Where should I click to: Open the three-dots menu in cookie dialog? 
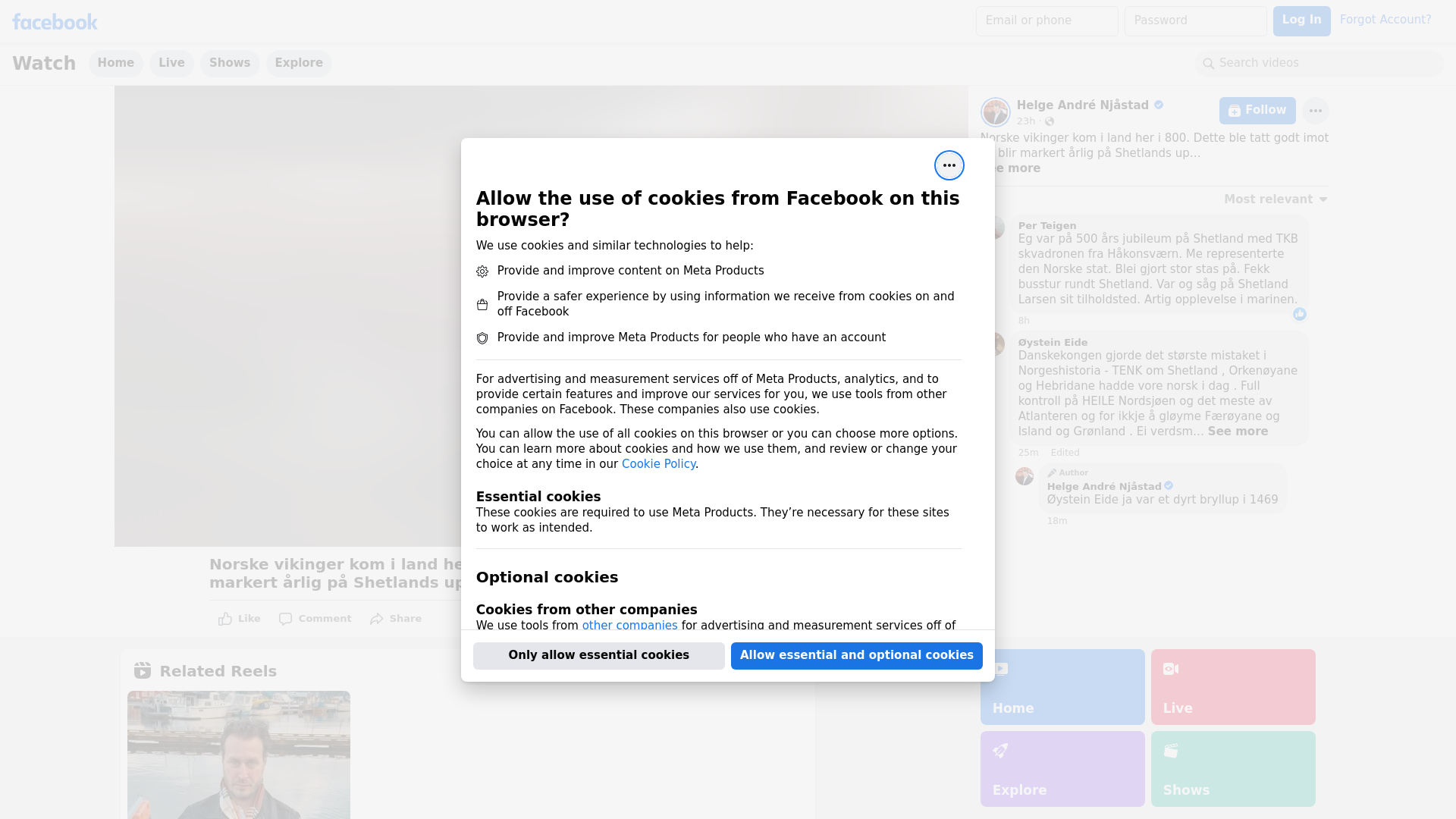point(949,165)
